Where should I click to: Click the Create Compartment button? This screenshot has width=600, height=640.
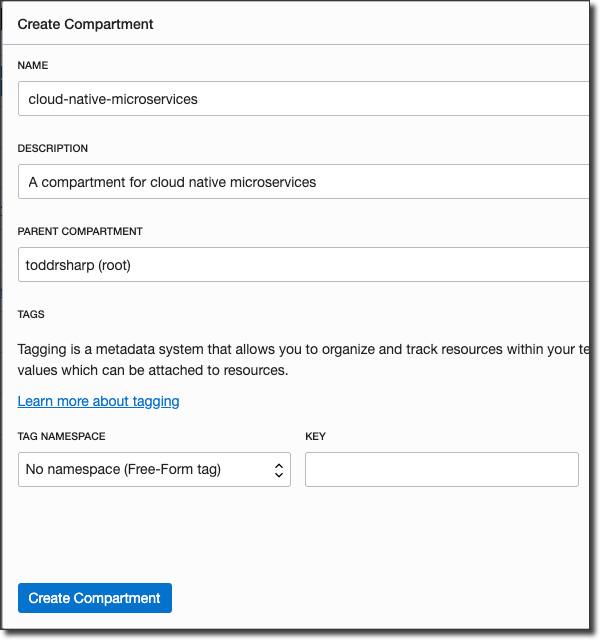[x=95, y=598]
